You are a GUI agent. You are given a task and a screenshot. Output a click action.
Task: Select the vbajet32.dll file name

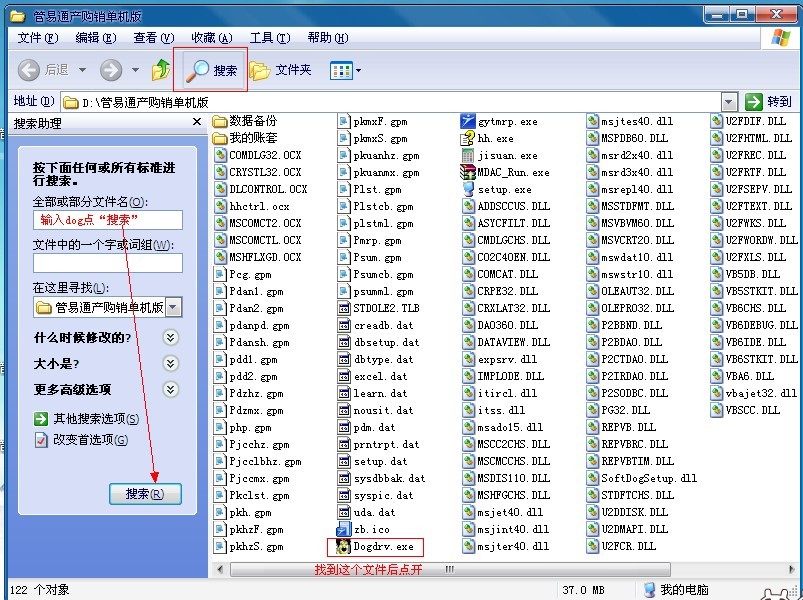pos(761,393)
